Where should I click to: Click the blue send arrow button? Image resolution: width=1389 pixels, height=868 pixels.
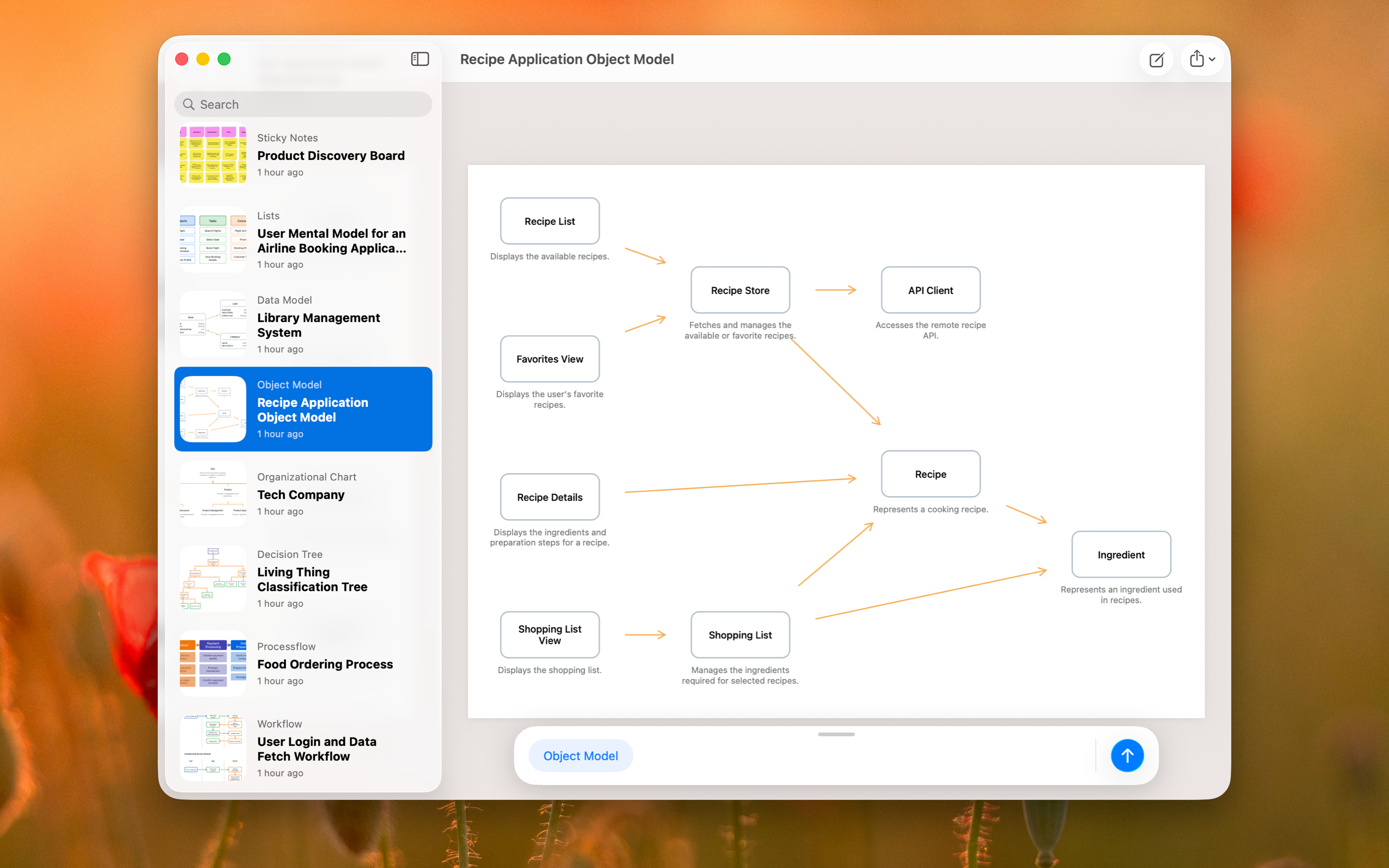[1127, 756]
